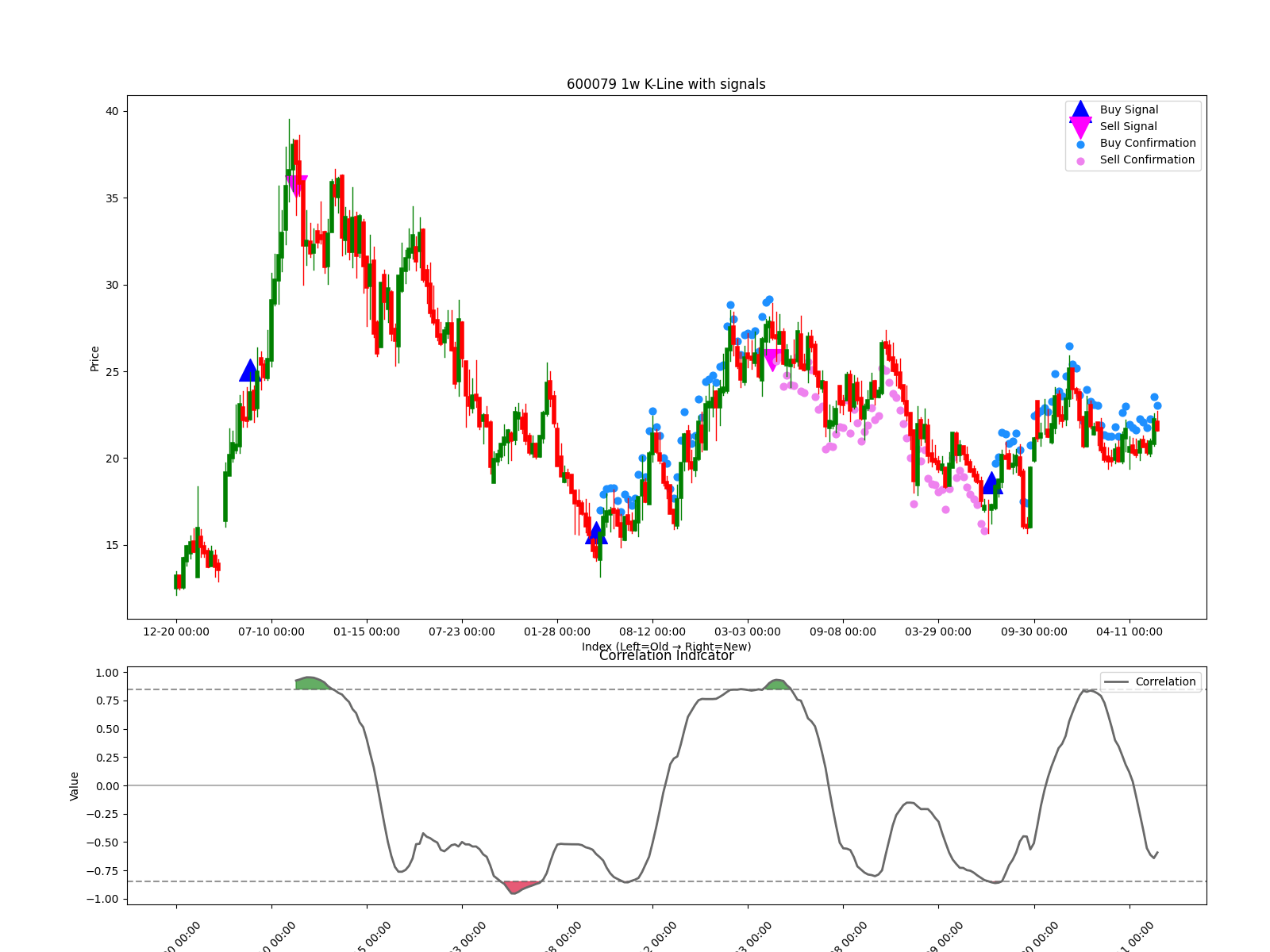Image resolution: width=1270 pixels, height=952 pixels.
Task: Click the Price axis label
Action: [x=94, y=359]
